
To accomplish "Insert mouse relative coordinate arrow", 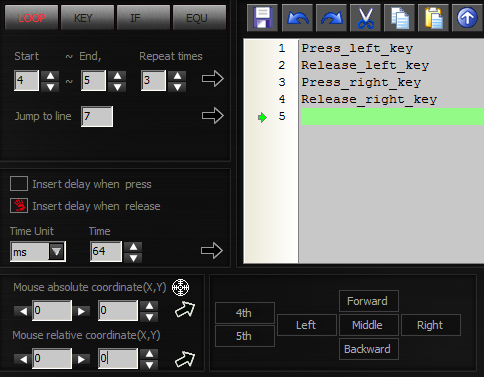I will 185,359.
